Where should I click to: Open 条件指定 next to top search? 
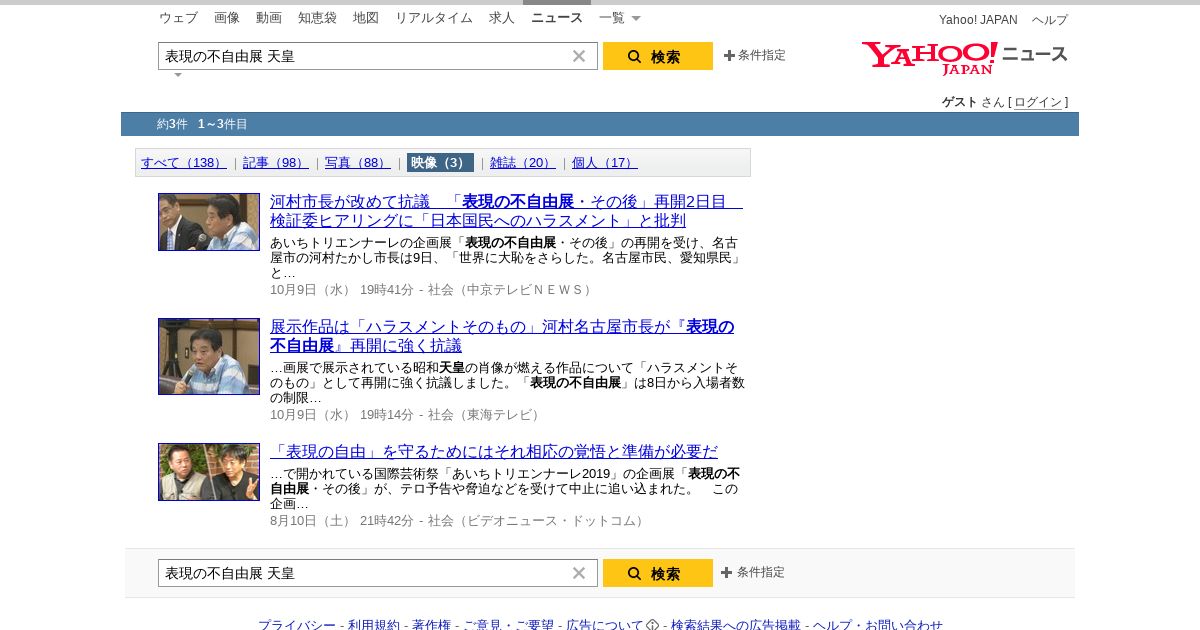click(x=755, y=56)
